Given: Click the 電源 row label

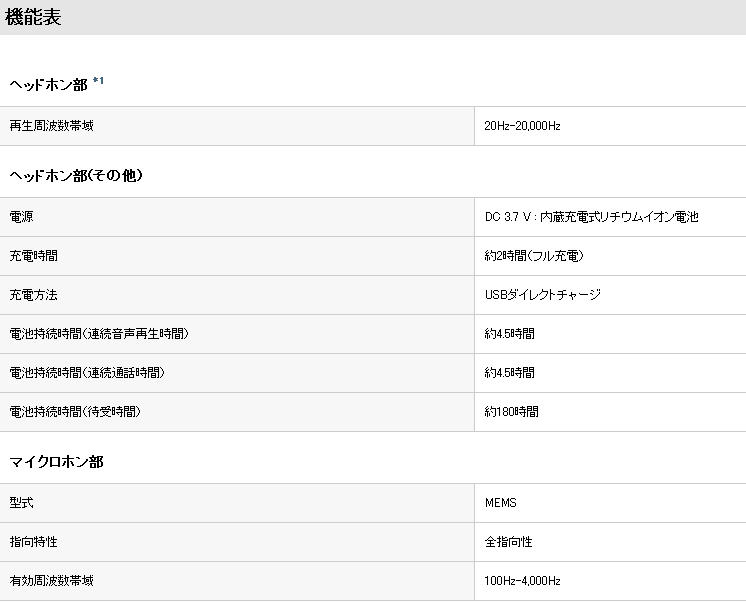Looking at the screenshot, I should pos(21,217).
